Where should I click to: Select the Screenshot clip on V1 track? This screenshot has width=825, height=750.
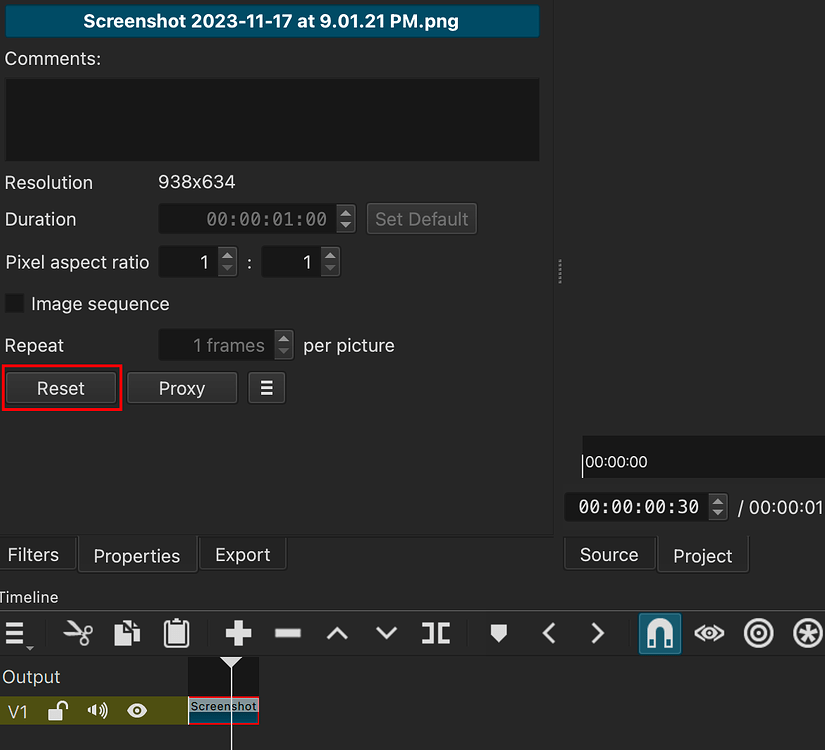pos(224,711)
